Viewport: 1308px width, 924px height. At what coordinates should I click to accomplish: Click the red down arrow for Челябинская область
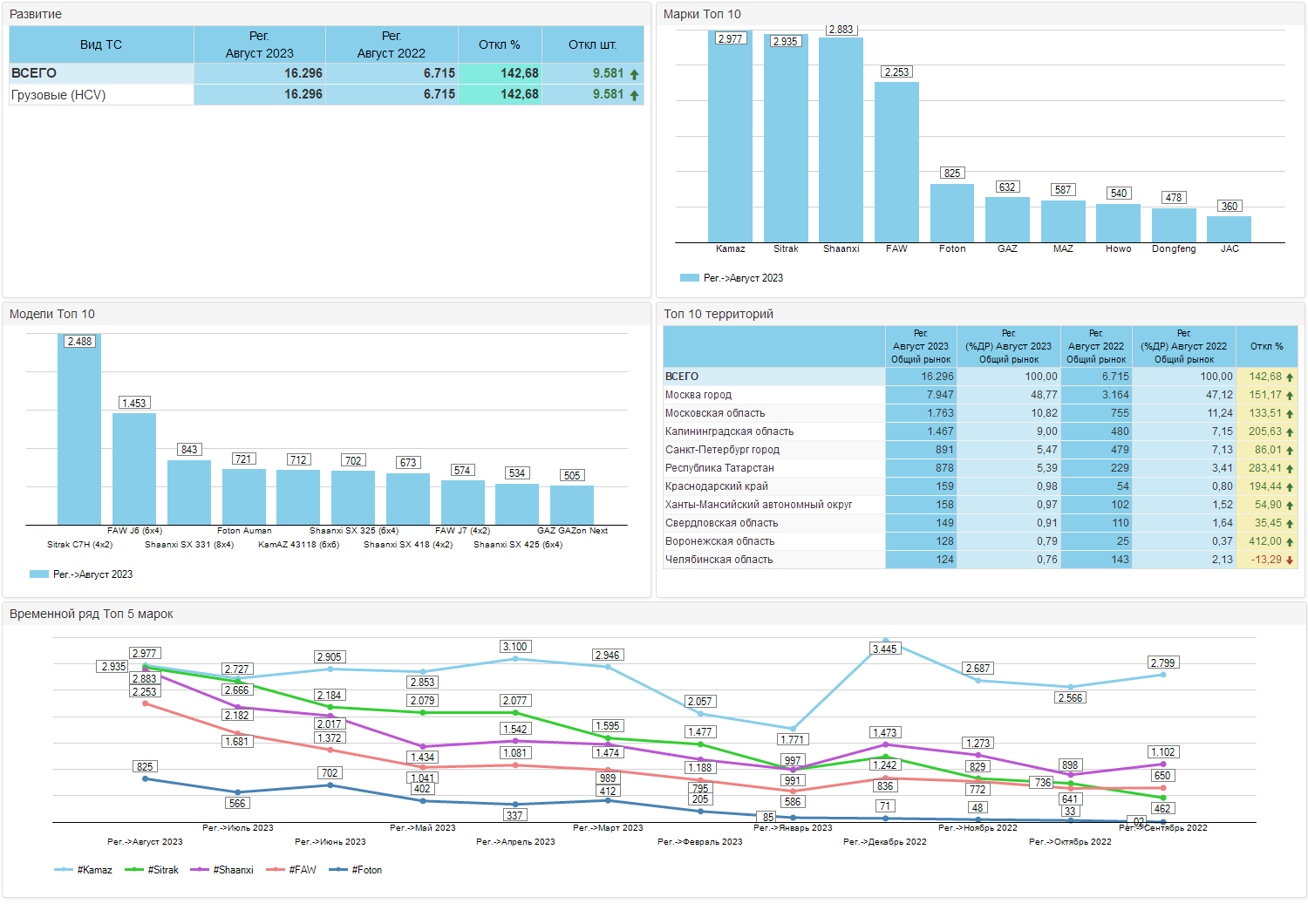[1290, 560]
